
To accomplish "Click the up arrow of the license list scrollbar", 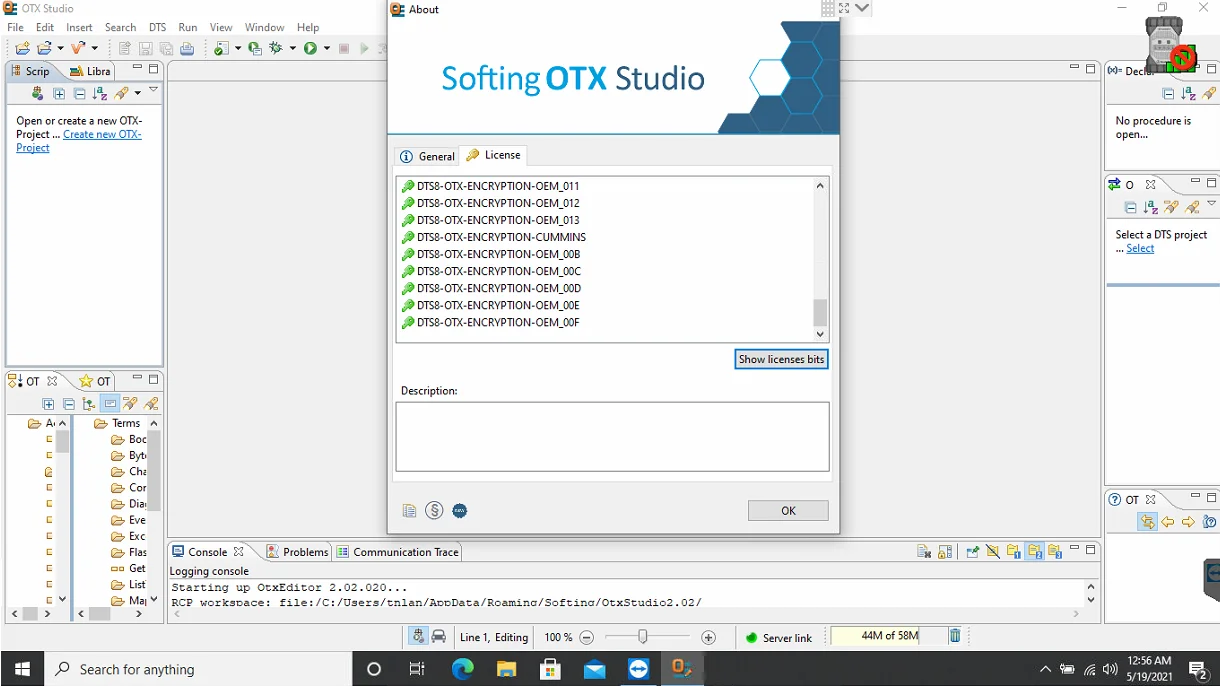I will click(x=820, y=185).
